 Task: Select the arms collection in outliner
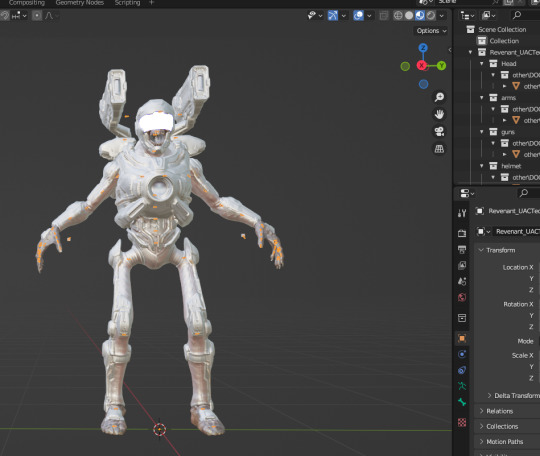coord(497,98)
